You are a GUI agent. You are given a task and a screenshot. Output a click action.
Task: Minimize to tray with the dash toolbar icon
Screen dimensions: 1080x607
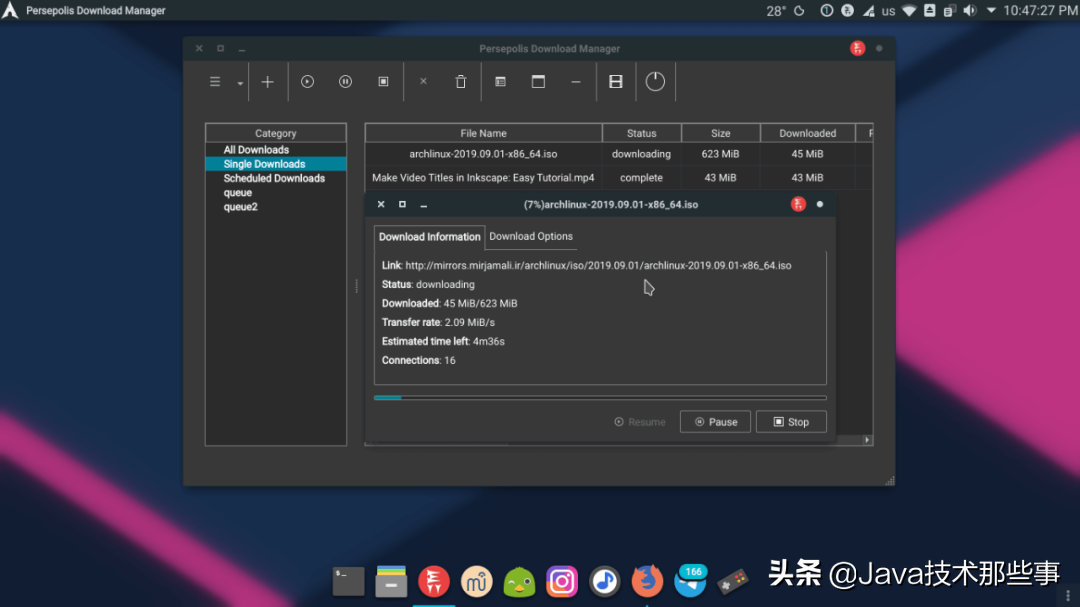[576, 82]
